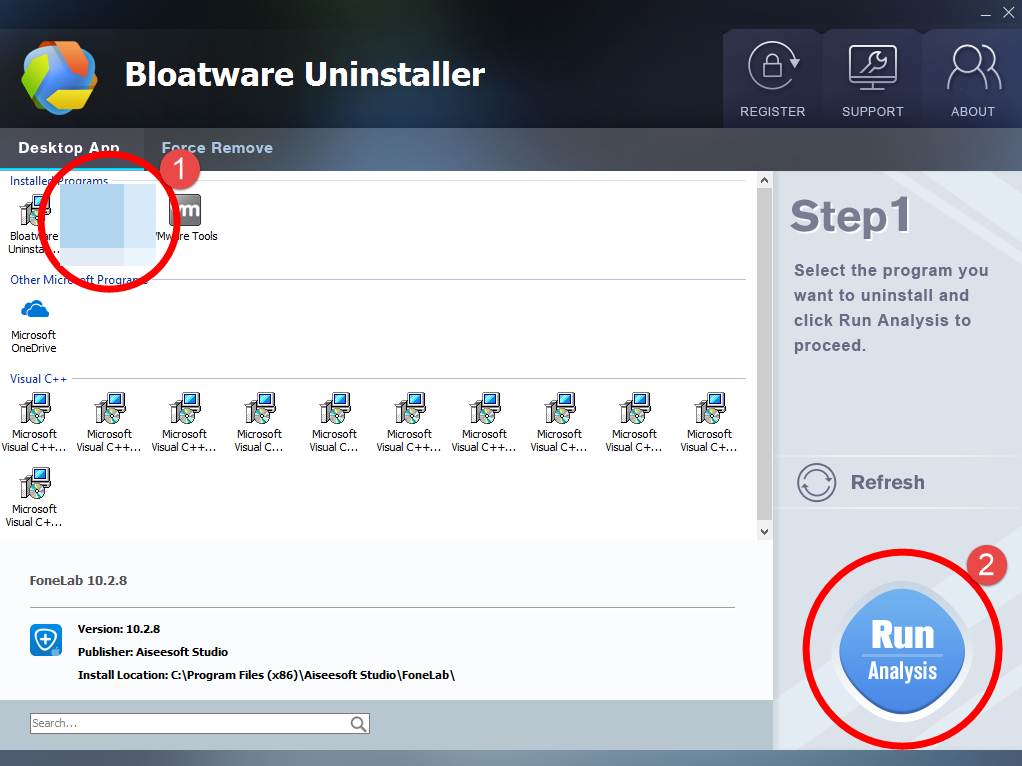Click the Publisher: Aiseesoft Studio text

tap(153, 652)
